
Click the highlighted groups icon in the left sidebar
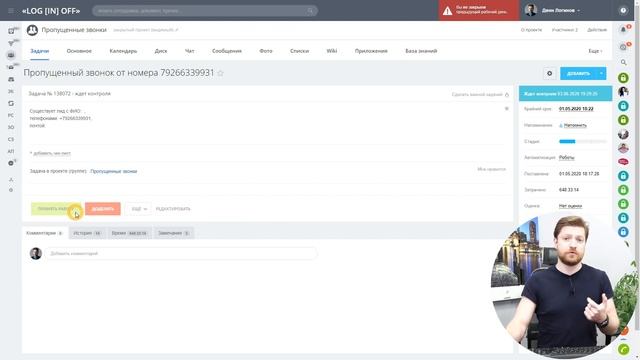(x=11, y=55)
